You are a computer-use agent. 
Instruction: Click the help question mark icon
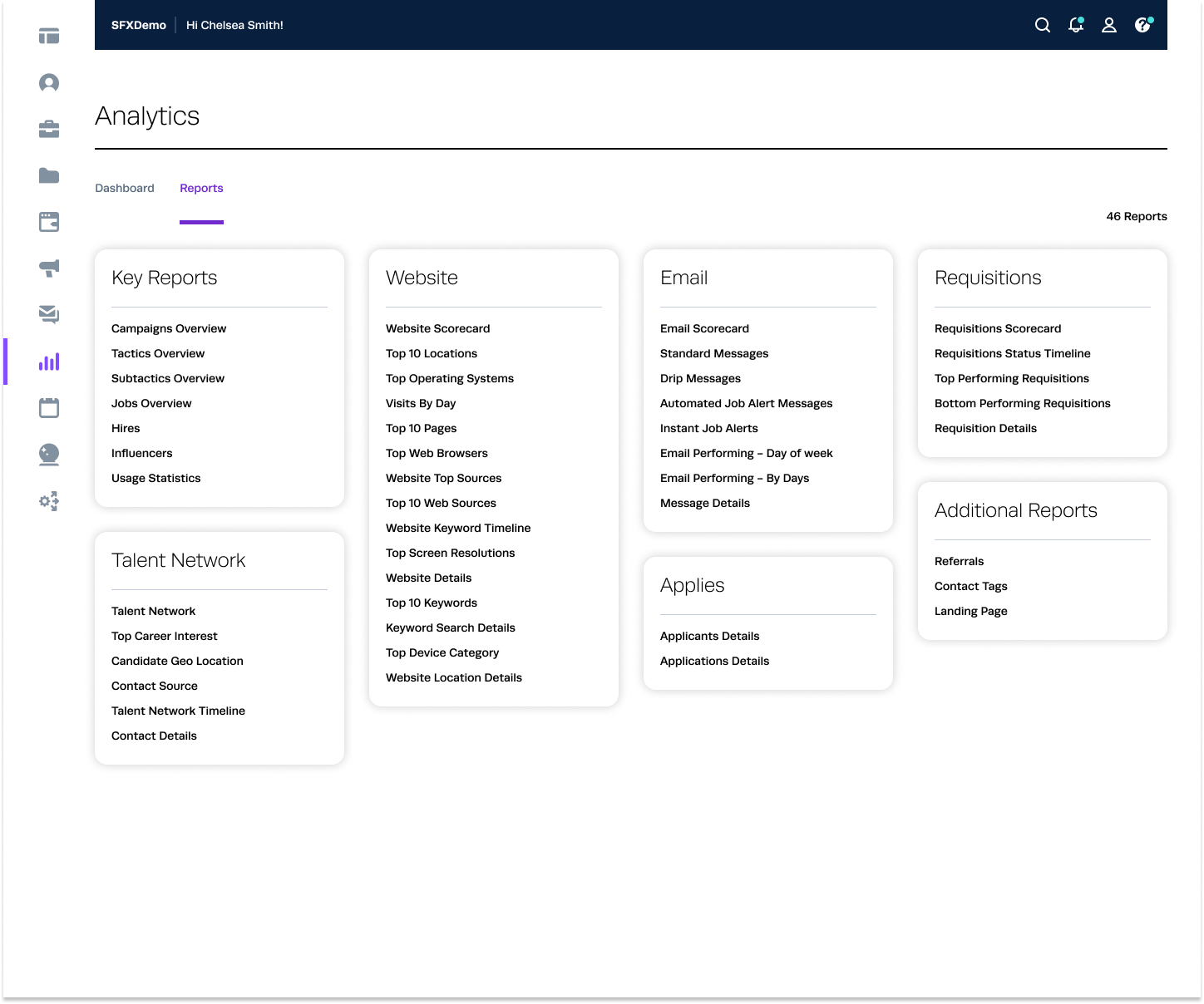(x=1143, y=25)
